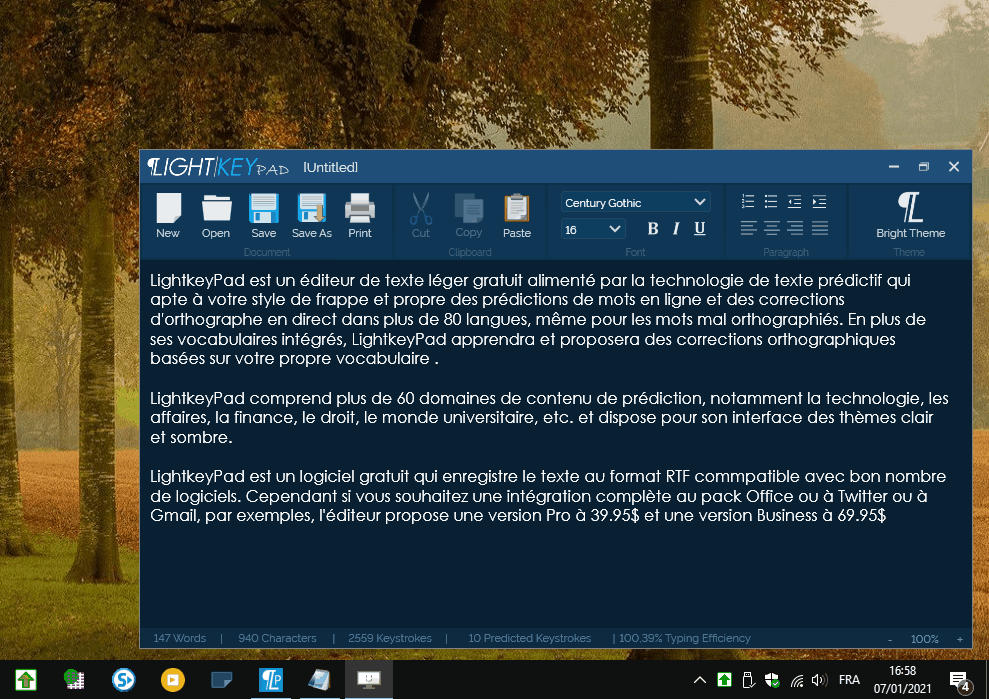Click the LightkeyPad logo in title bar
The height and width of the screenshot is (699, 989).
coord(218,167)
